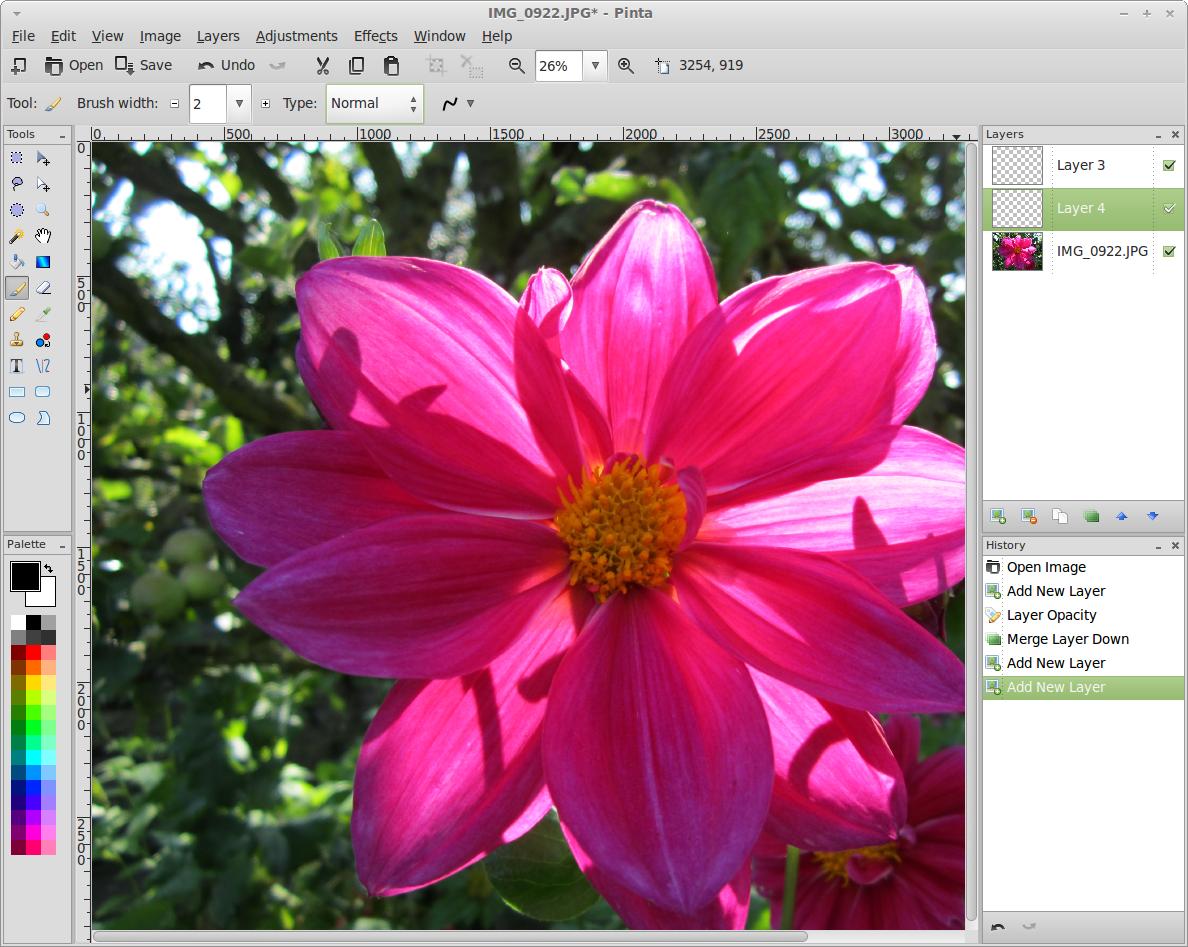Select the Recolor tool
This screenshot has height=947, width=1188.
click(43, 340)
